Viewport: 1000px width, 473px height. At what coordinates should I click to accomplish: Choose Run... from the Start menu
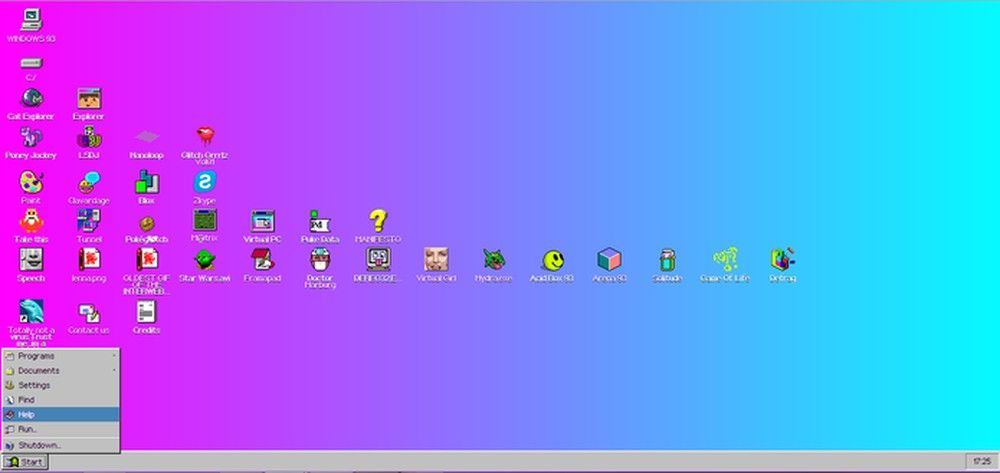(x=61, y=430)
